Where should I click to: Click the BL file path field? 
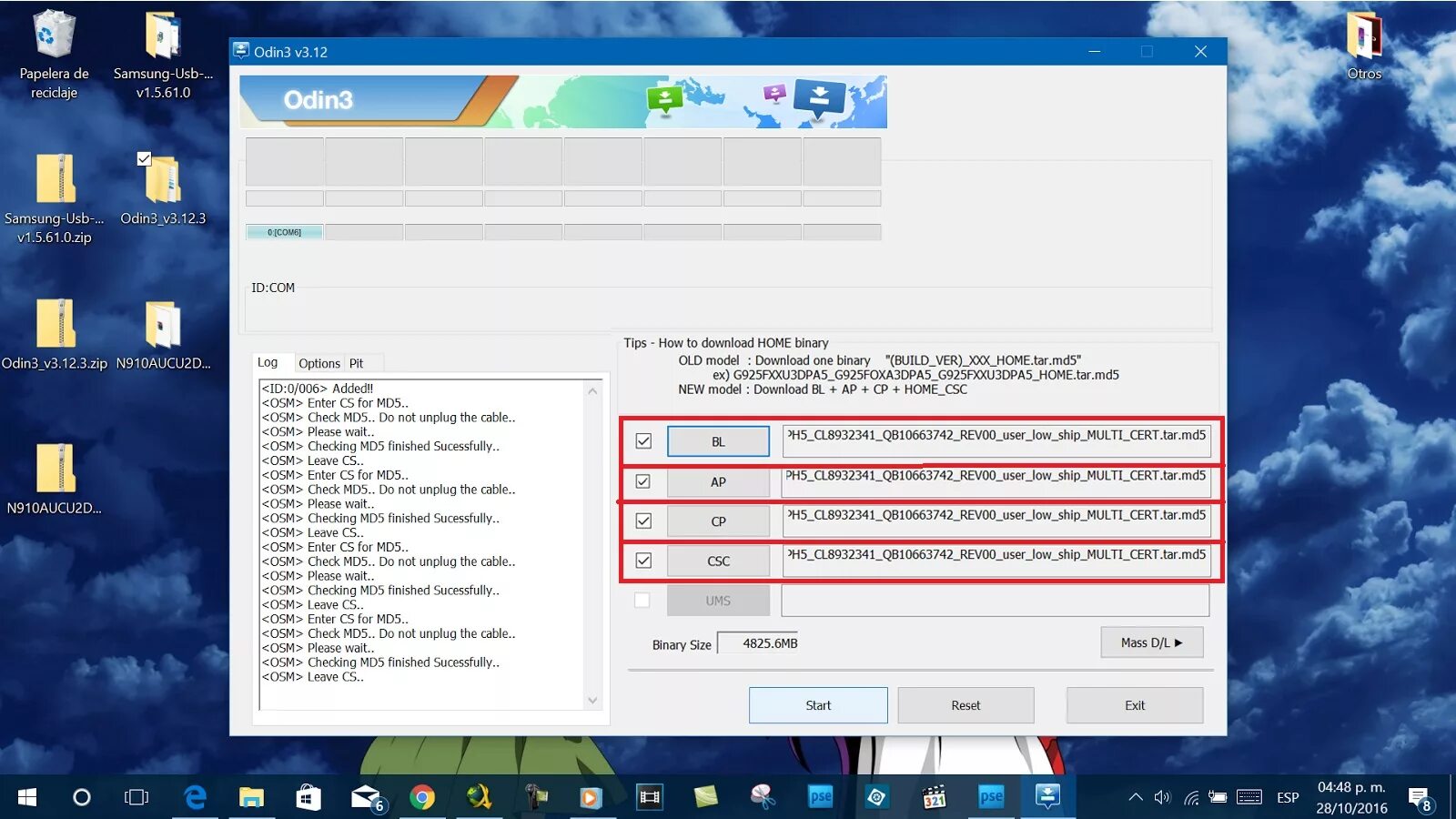[996, 440]
